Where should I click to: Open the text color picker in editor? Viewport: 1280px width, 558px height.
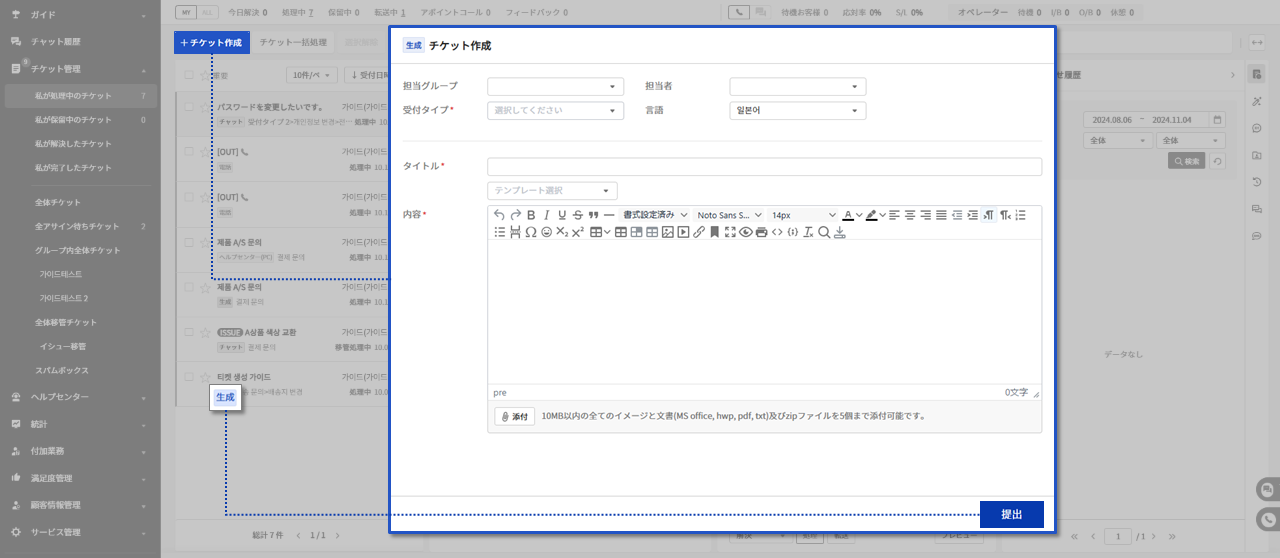848,215
